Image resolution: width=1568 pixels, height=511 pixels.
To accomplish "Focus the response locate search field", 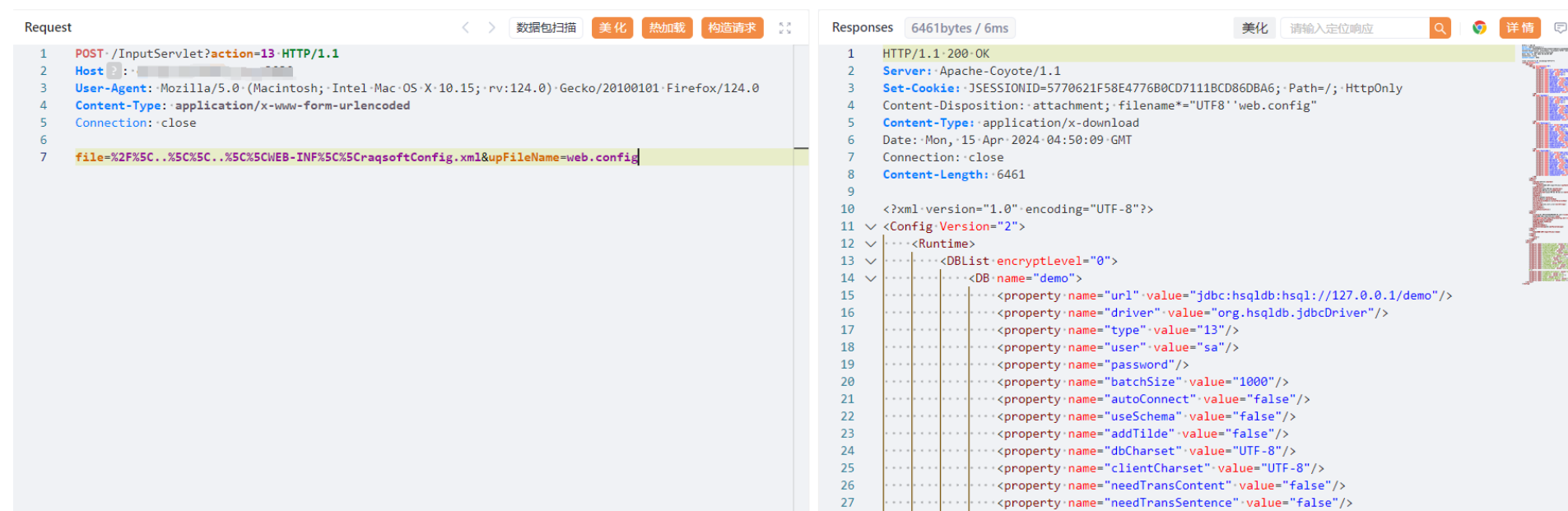I will pos(1355,28).
